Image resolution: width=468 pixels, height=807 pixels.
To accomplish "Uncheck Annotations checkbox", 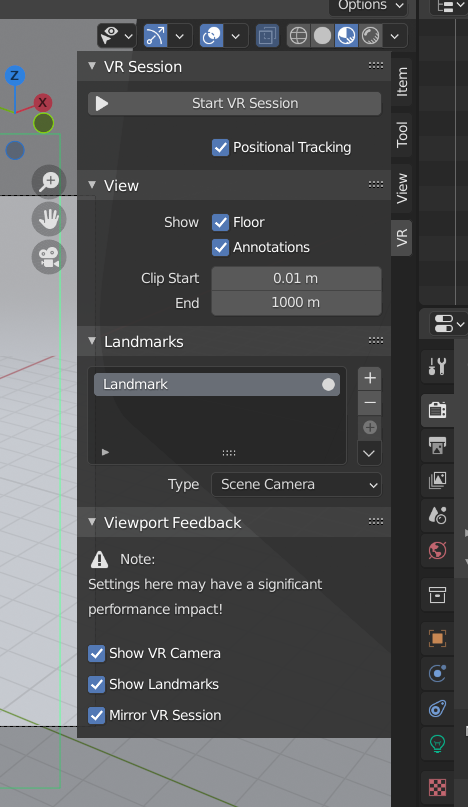I will pyautogui.click(x=220, y=248).
